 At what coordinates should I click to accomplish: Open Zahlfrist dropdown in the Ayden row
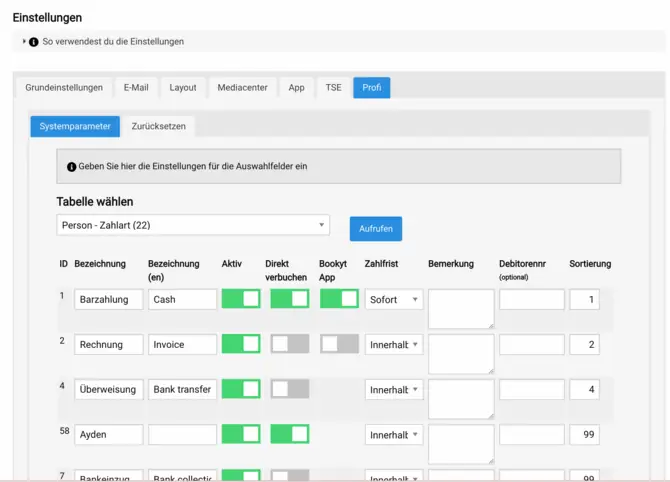tap(394, 435)
